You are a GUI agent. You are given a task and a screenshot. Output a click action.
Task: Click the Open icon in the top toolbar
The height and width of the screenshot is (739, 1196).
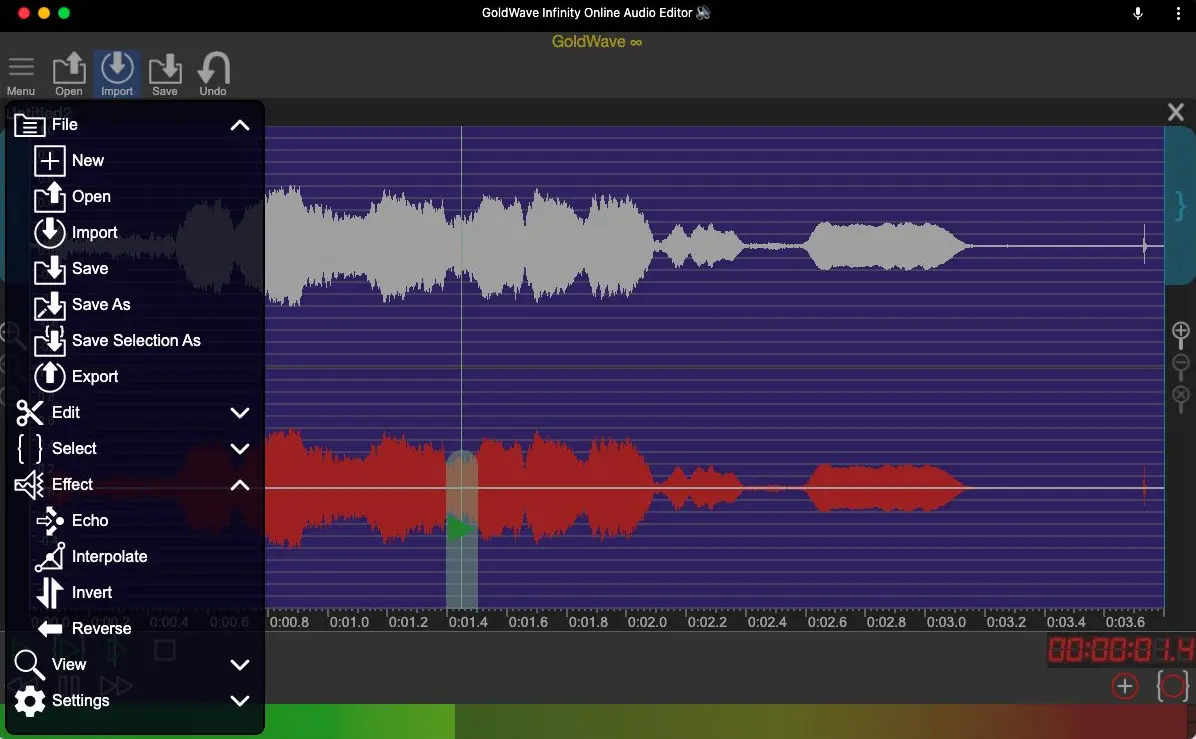69,75
